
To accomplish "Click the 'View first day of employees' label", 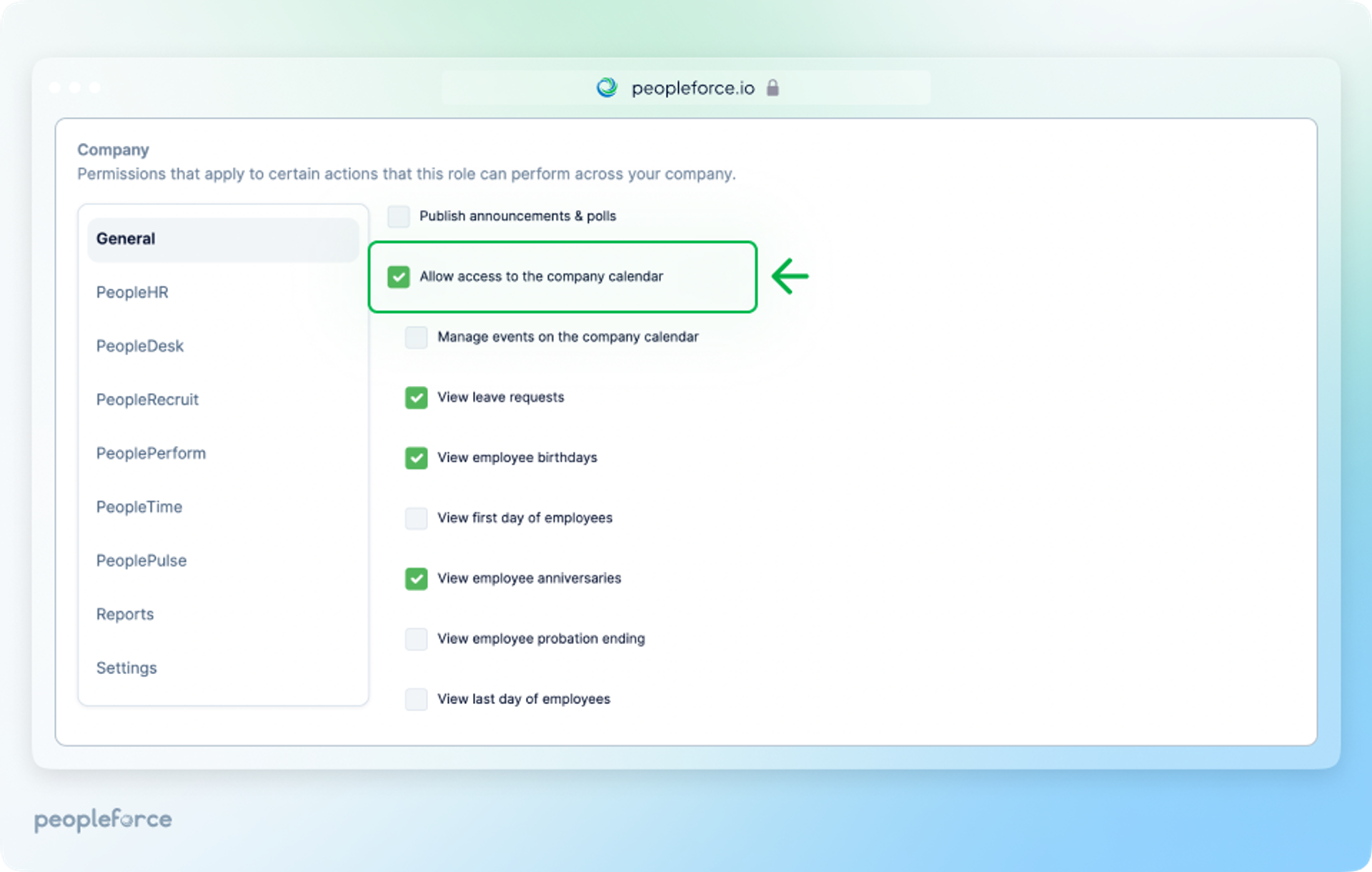I will [525, 518].
